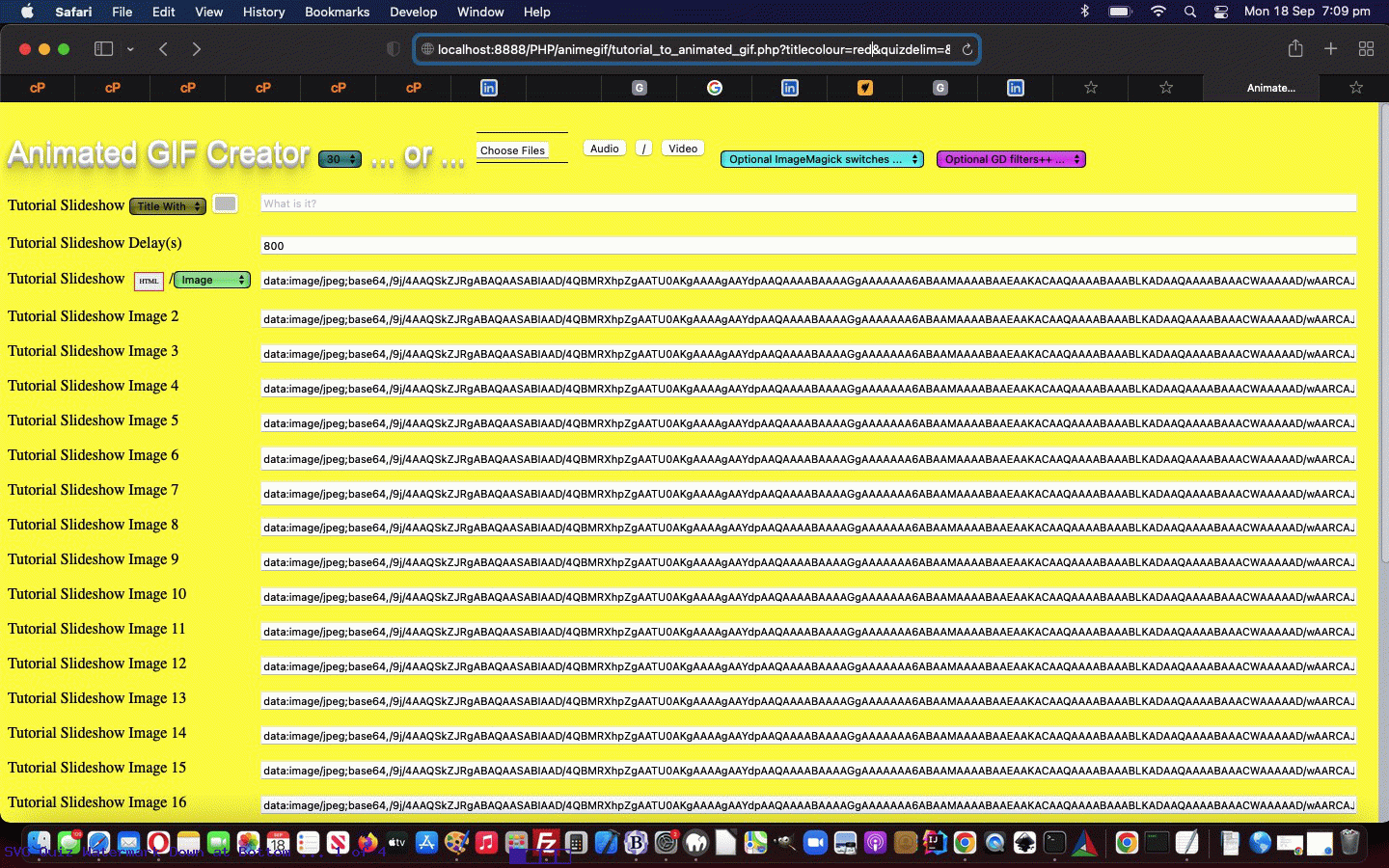Open the Bookmarks menu
The height and width of the screenshot is (868, 1389).
pyautogui.click(x=337, y=12)
